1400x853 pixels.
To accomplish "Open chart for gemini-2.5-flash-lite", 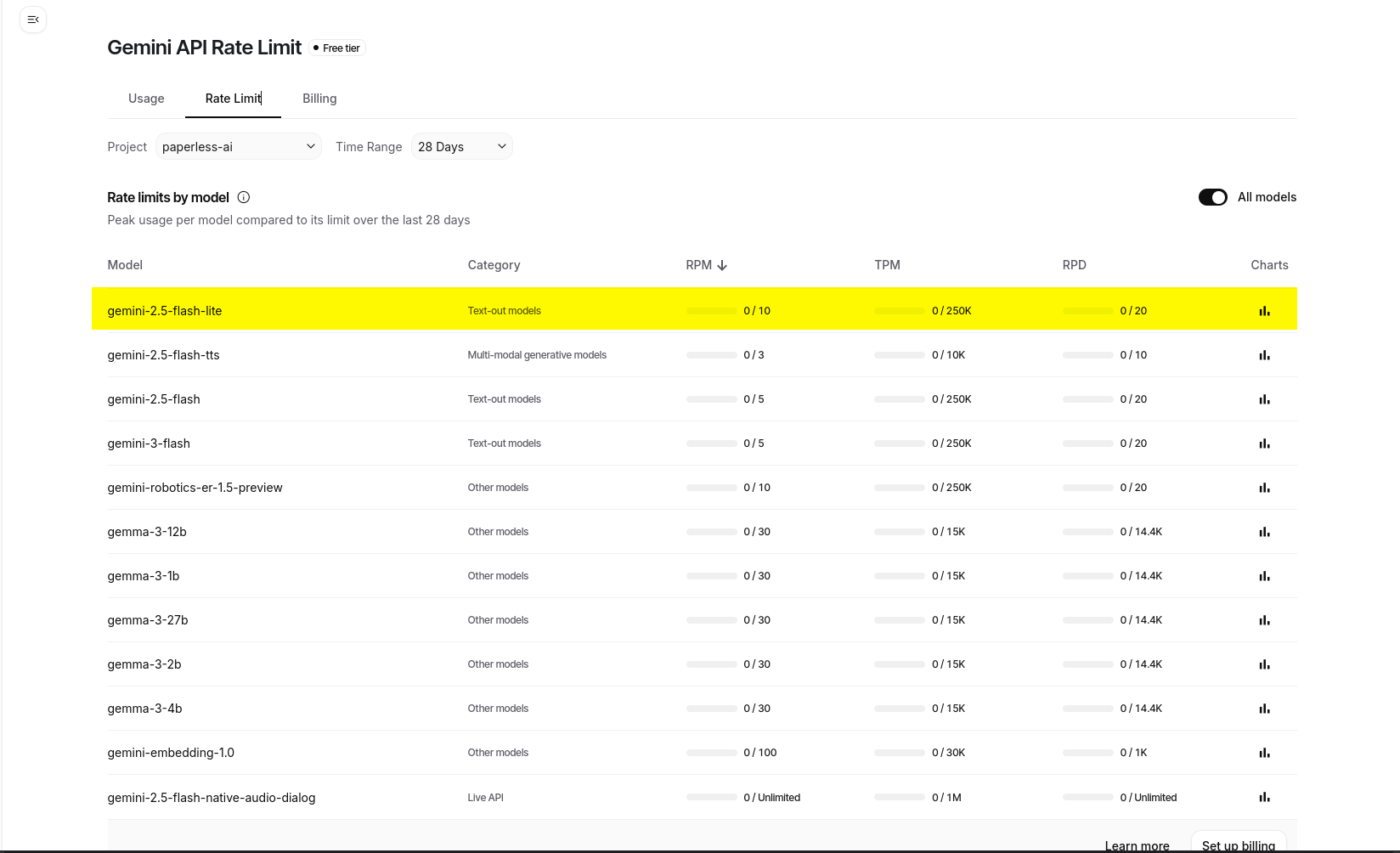I will (1264, 311).
